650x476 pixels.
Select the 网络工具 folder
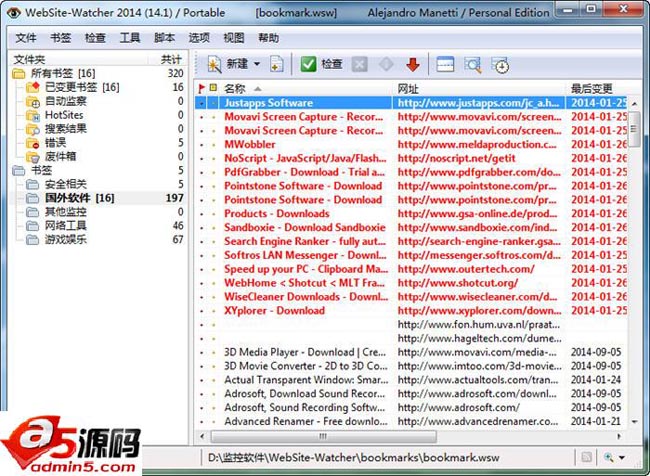pyautogui.click(x=65, y=226)
